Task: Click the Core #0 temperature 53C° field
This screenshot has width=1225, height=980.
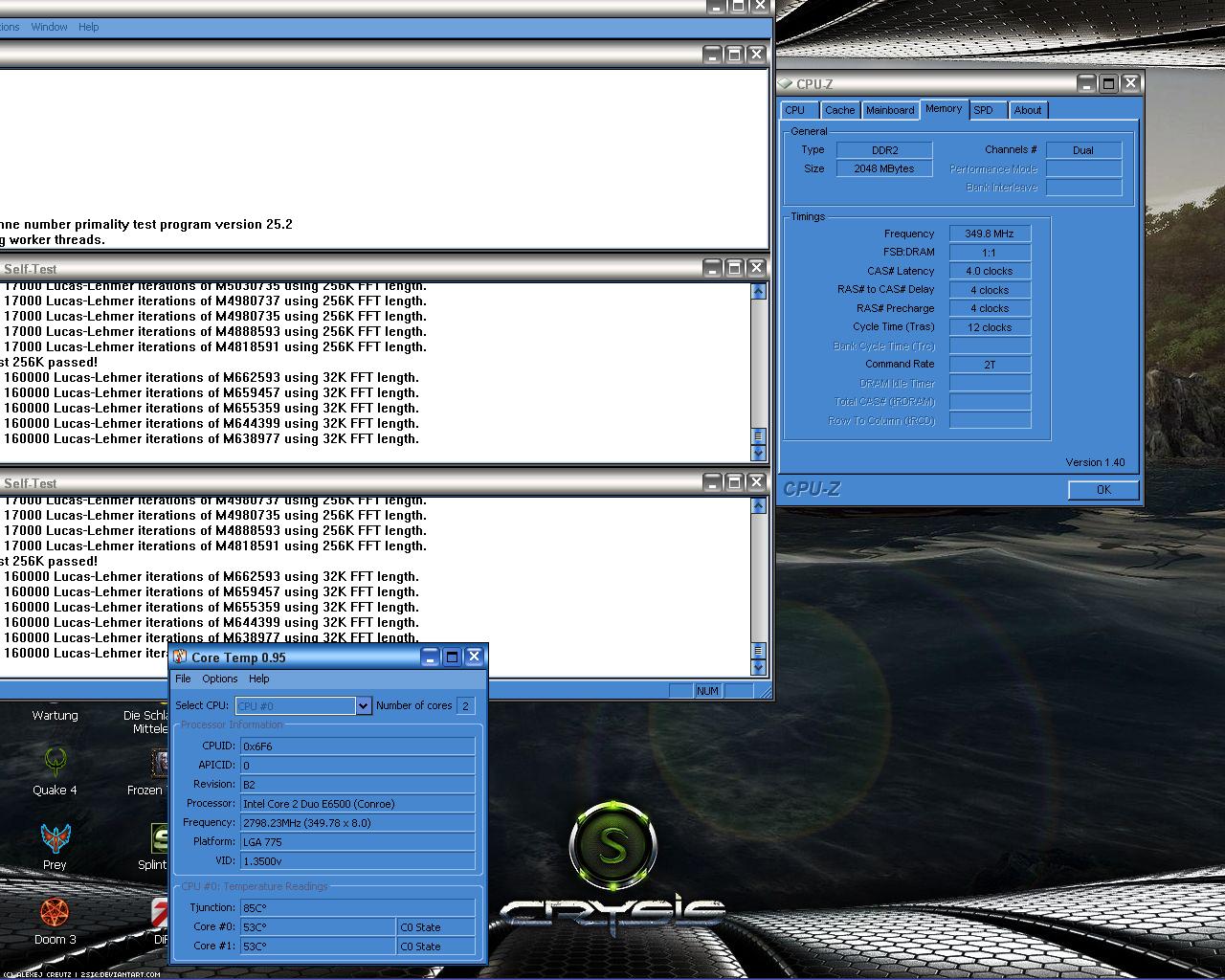Action: pyautogui.click(x=318, y=926)
